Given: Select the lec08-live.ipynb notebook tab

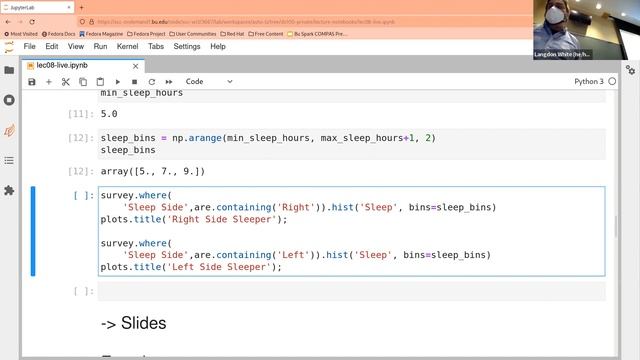Looking at the screenshot, I should (83, 65).
